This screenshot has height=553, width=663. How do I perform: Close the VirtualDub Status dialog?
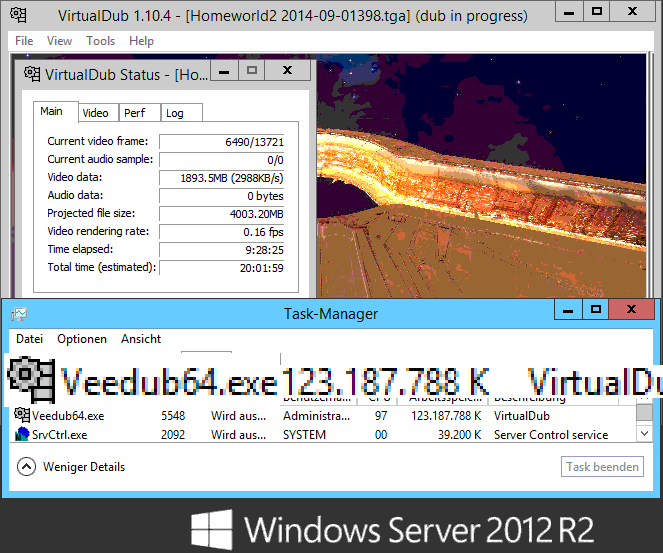pyautogui.click(x=288, y=71)
